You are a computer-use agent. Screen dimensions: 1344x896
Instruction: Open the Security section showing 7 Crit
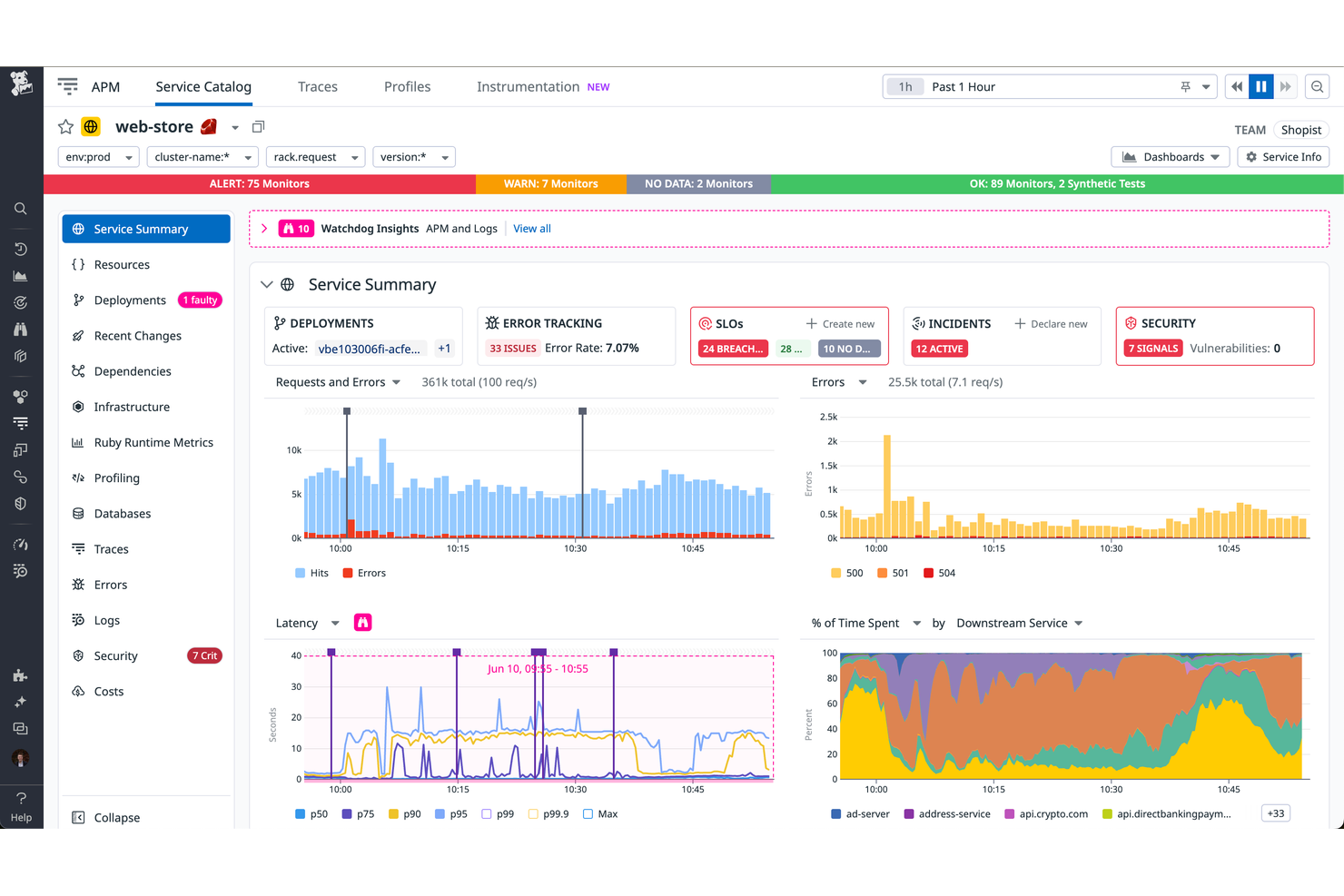tap(116, 655)
